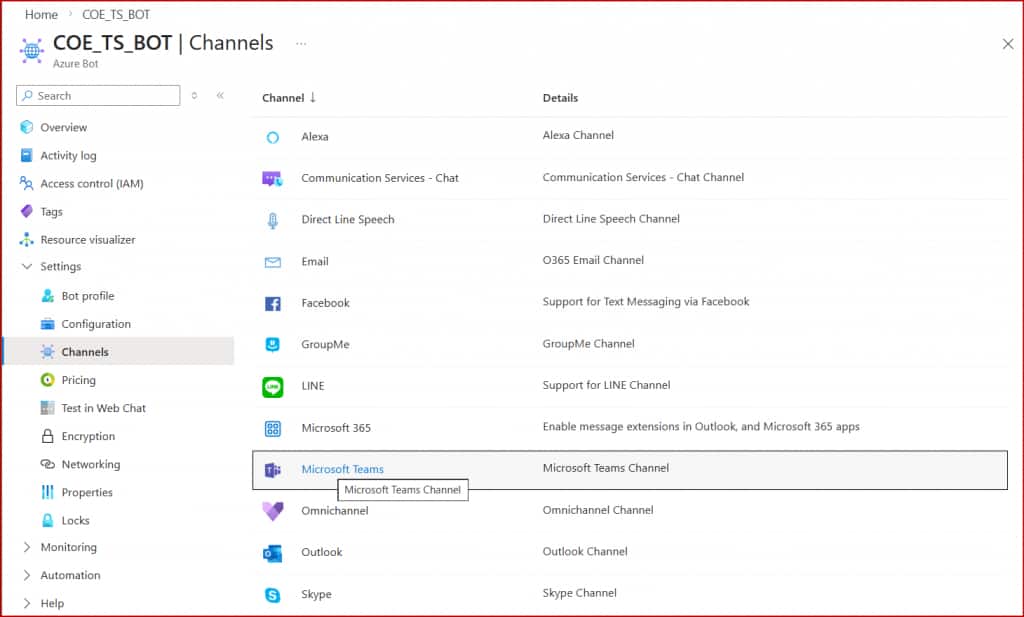The width and height of the screenshot is (1024, 617).
Task: Open the more options ellipsis menu
Action: pyautogui.click(x=301, y=43)
